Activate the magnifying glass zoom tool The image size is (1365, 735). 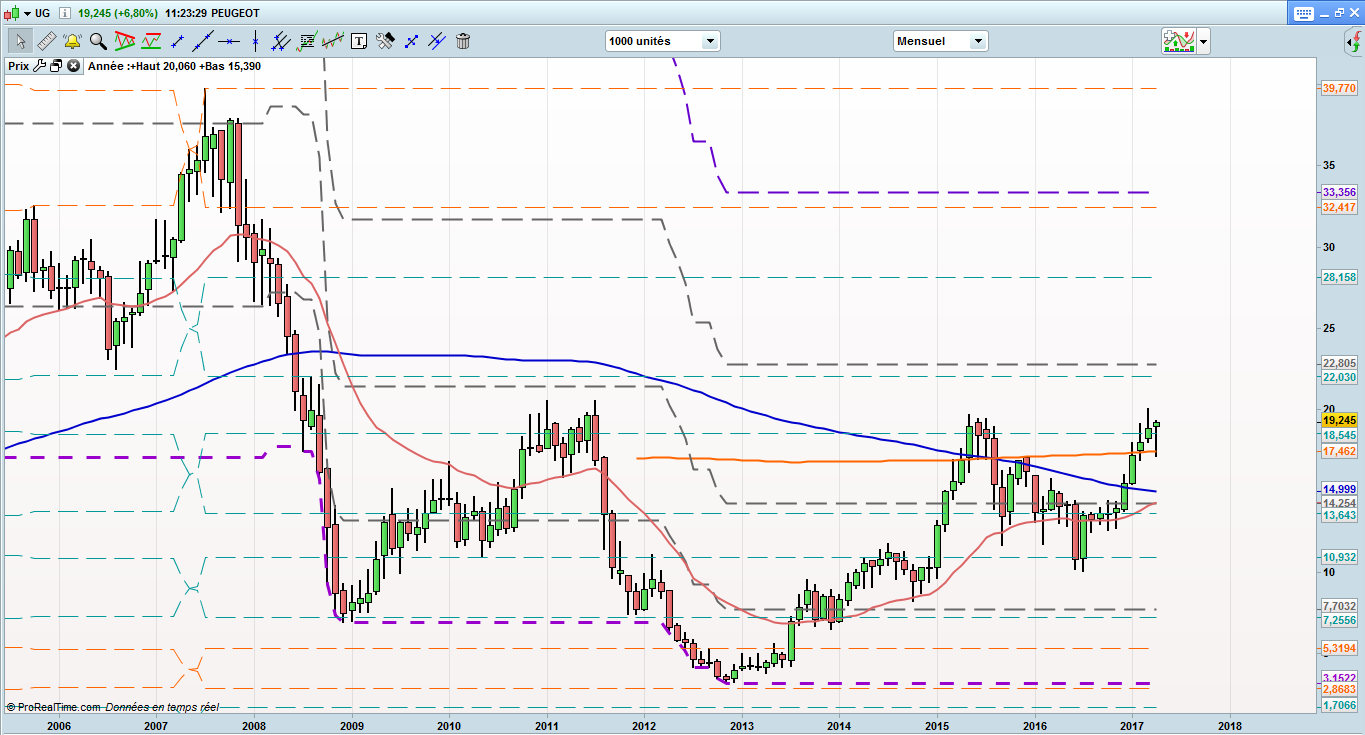[x=98, y=41]
